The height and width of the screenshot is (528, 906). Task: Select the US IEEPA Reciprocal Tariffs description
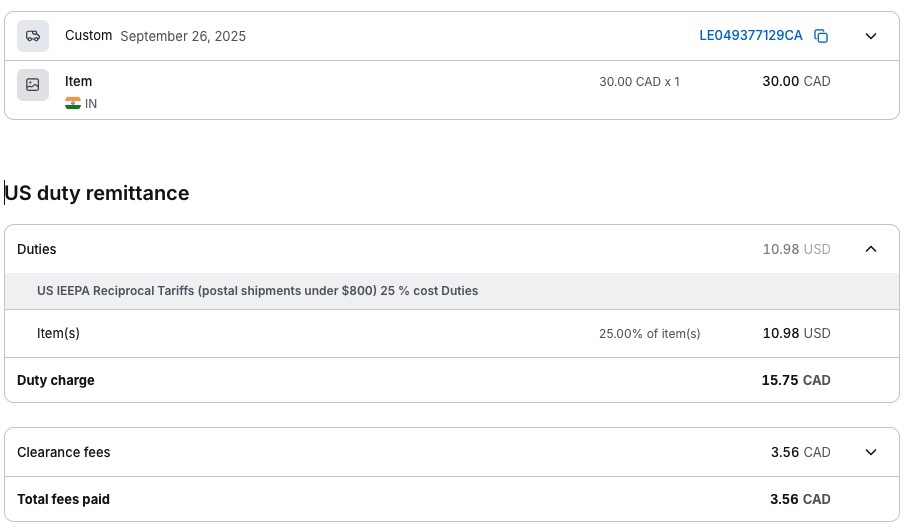pyautogui.click(x=257, y=291)
